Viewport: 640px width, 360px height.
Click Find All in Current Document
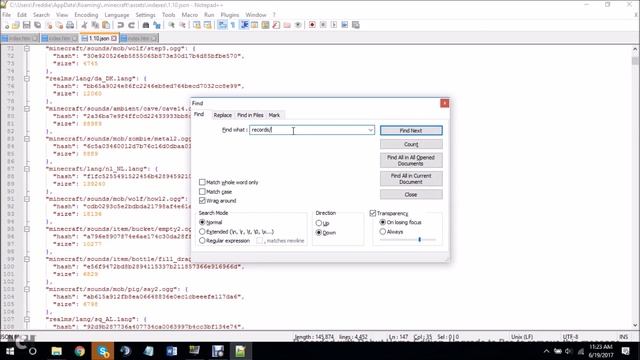pyautogui.click(x=411, y=179)
